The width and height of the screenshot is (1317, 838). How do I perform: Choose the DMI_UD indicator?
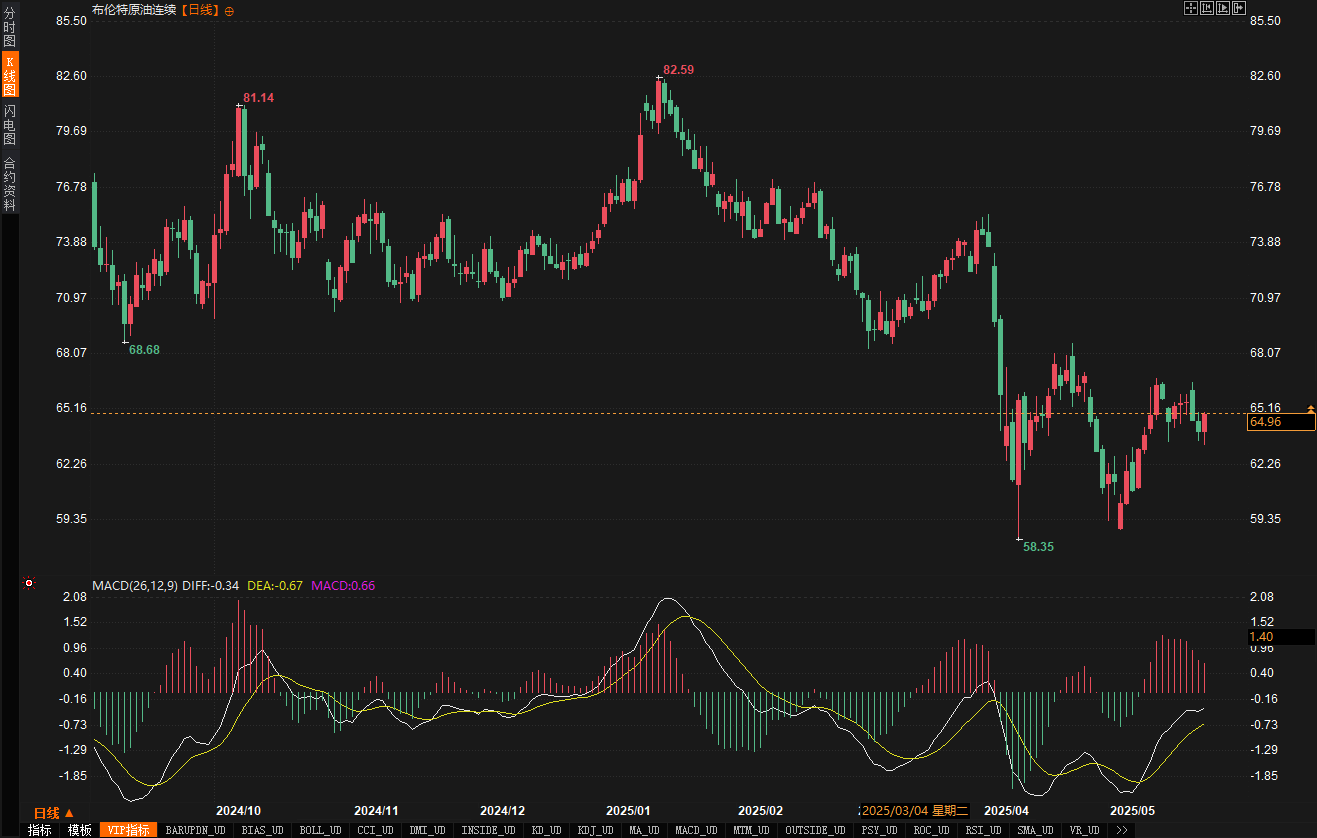[x=428, y=830]
